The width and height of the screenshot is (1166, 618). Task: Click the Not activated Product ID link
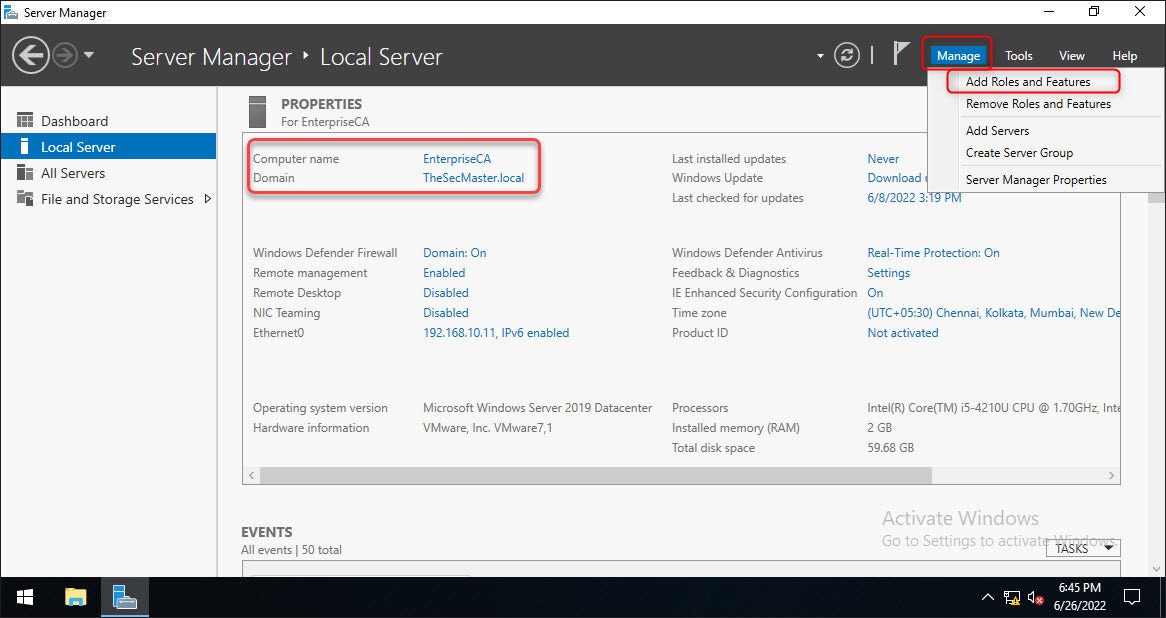click(x=902, y=333)
